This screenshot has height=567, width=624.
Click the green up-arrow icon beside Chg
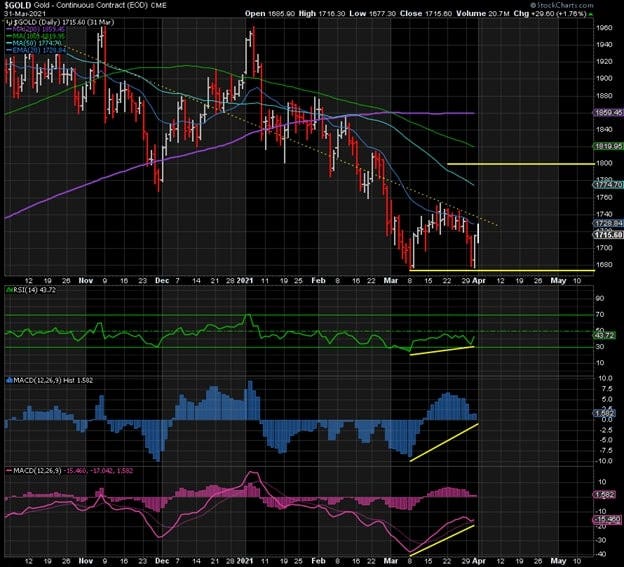click(591, 14)
